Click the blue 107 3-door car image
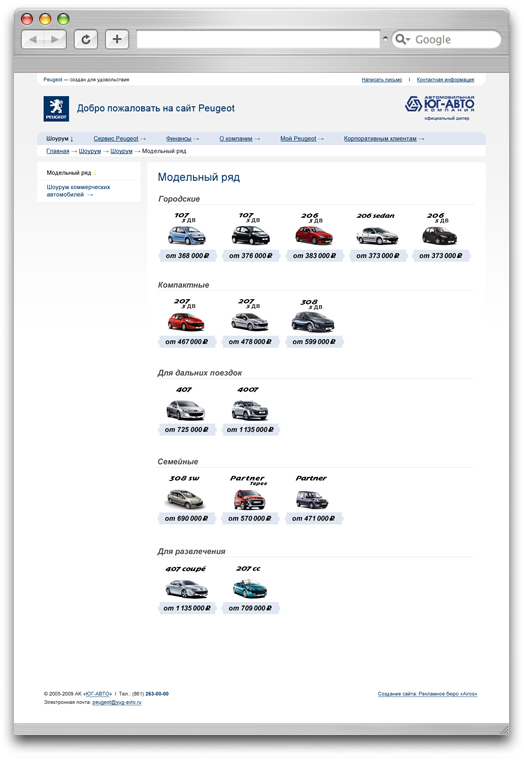The width and height of the screenshot is (524, 761). pyautogui.click(x=187, y=236)
